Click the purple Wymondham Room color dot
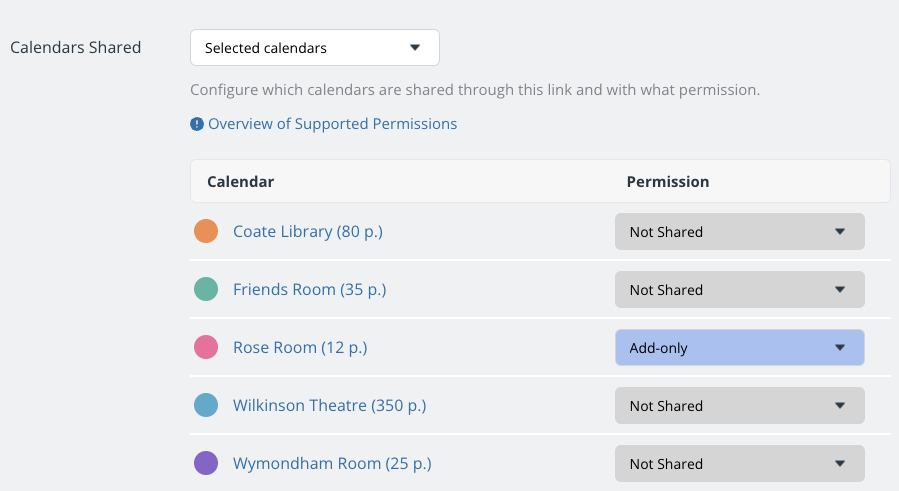This screenshot has width=899, height=491. click(x=206, y=463)
